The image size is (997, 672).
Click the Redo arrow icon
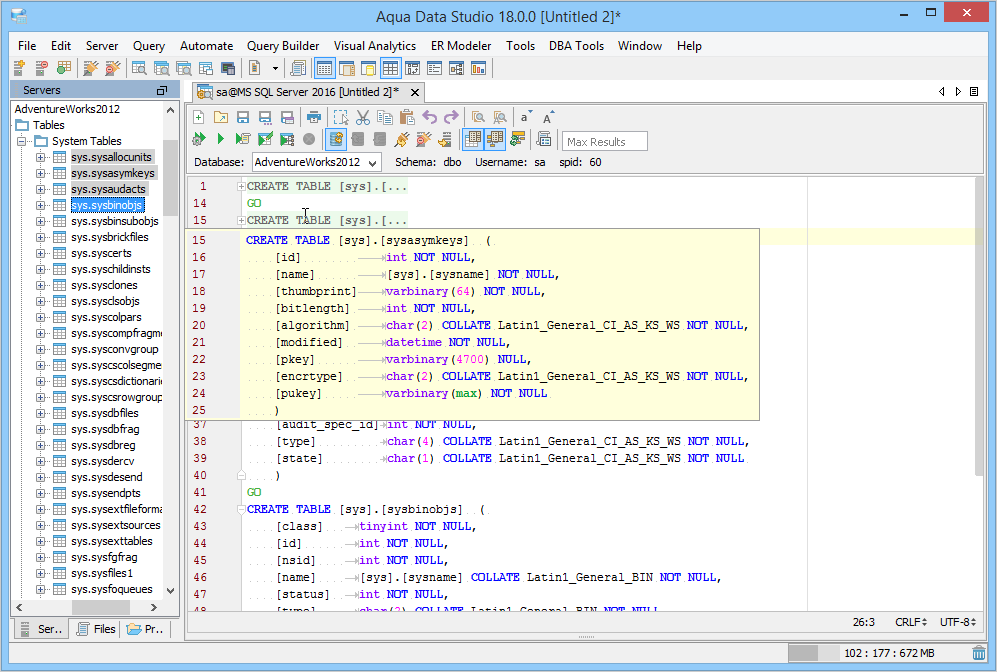(x=452, y=117)
